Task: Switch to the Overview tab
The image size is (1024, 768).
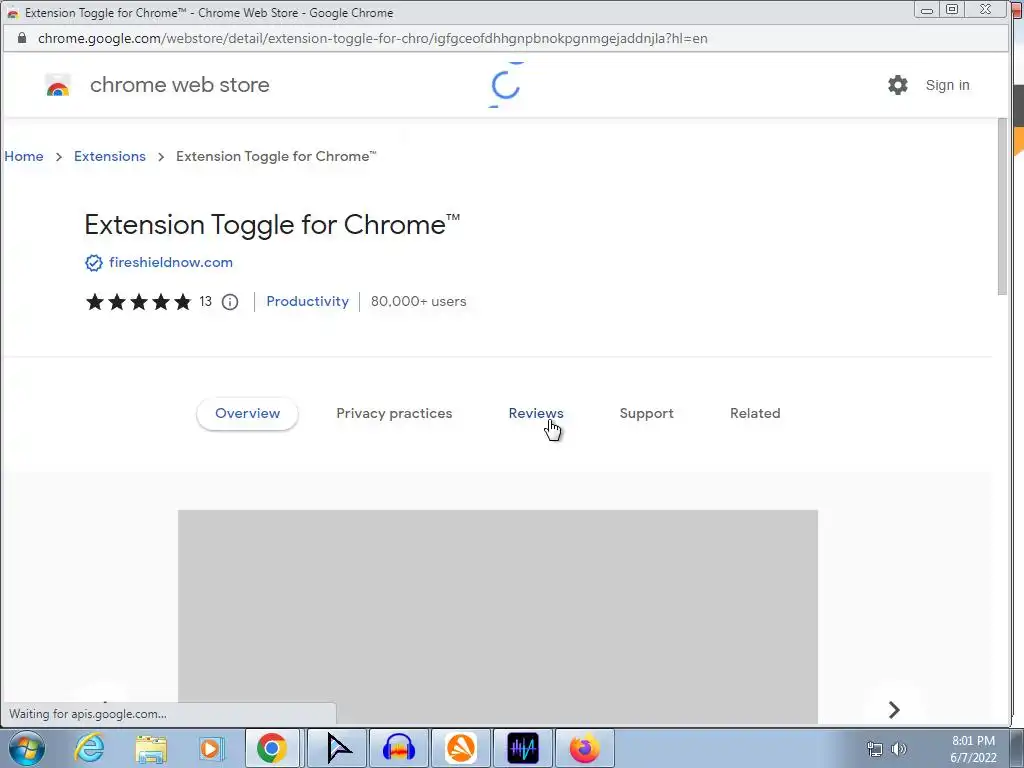Action: click(x=248, y=413)
